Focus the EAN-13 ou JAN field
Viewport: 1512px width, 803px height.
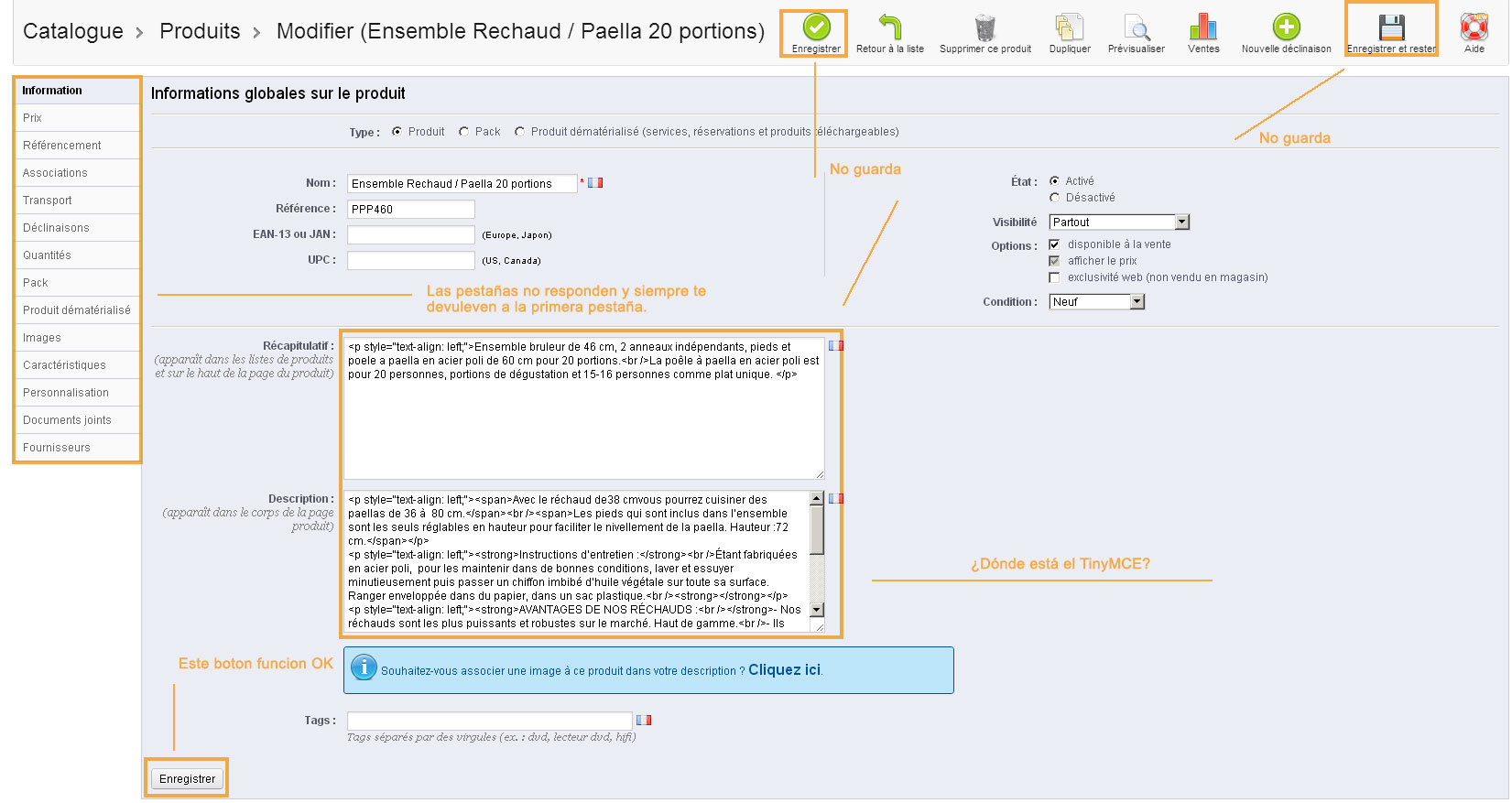point(411,234)
